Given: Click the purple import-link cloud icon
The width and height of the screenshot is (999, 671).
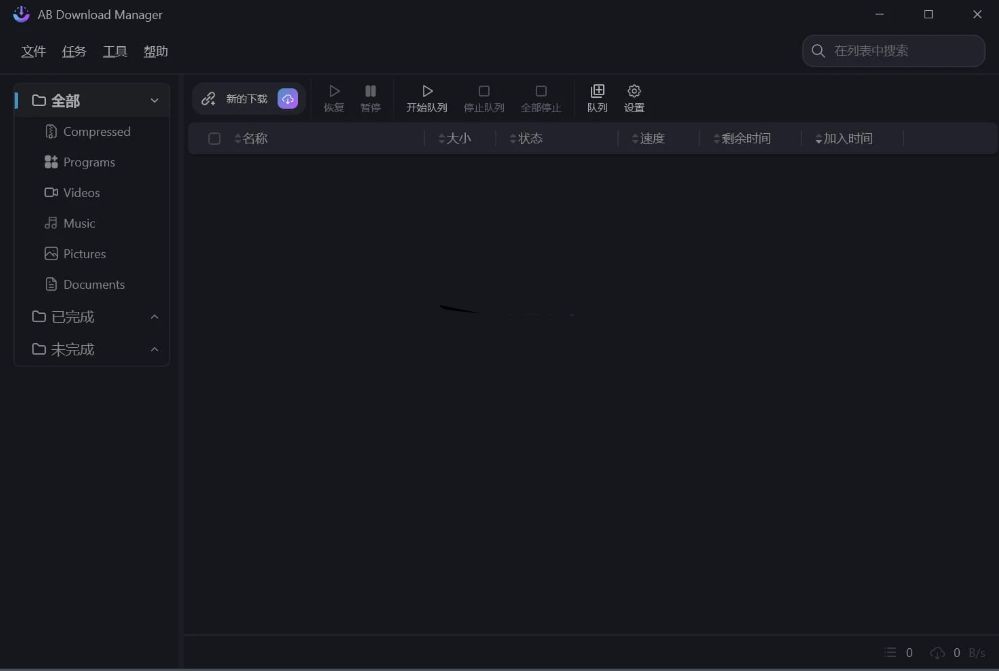Looking at the screenshot, I should [x=288, y=98].
